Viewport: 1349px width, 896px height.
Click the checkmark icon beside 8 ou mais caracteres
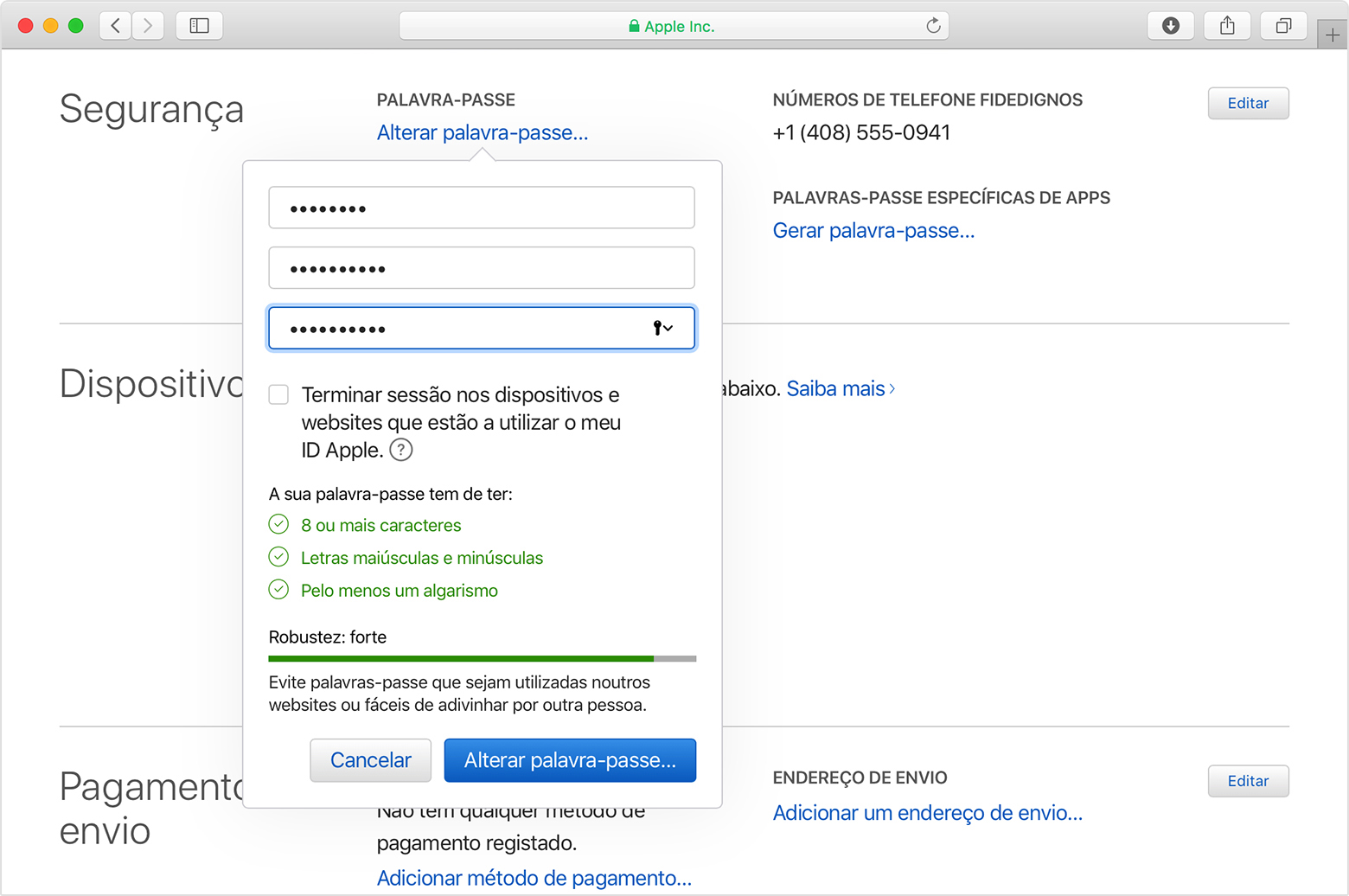pyautogui.click(x=278, y=524)
